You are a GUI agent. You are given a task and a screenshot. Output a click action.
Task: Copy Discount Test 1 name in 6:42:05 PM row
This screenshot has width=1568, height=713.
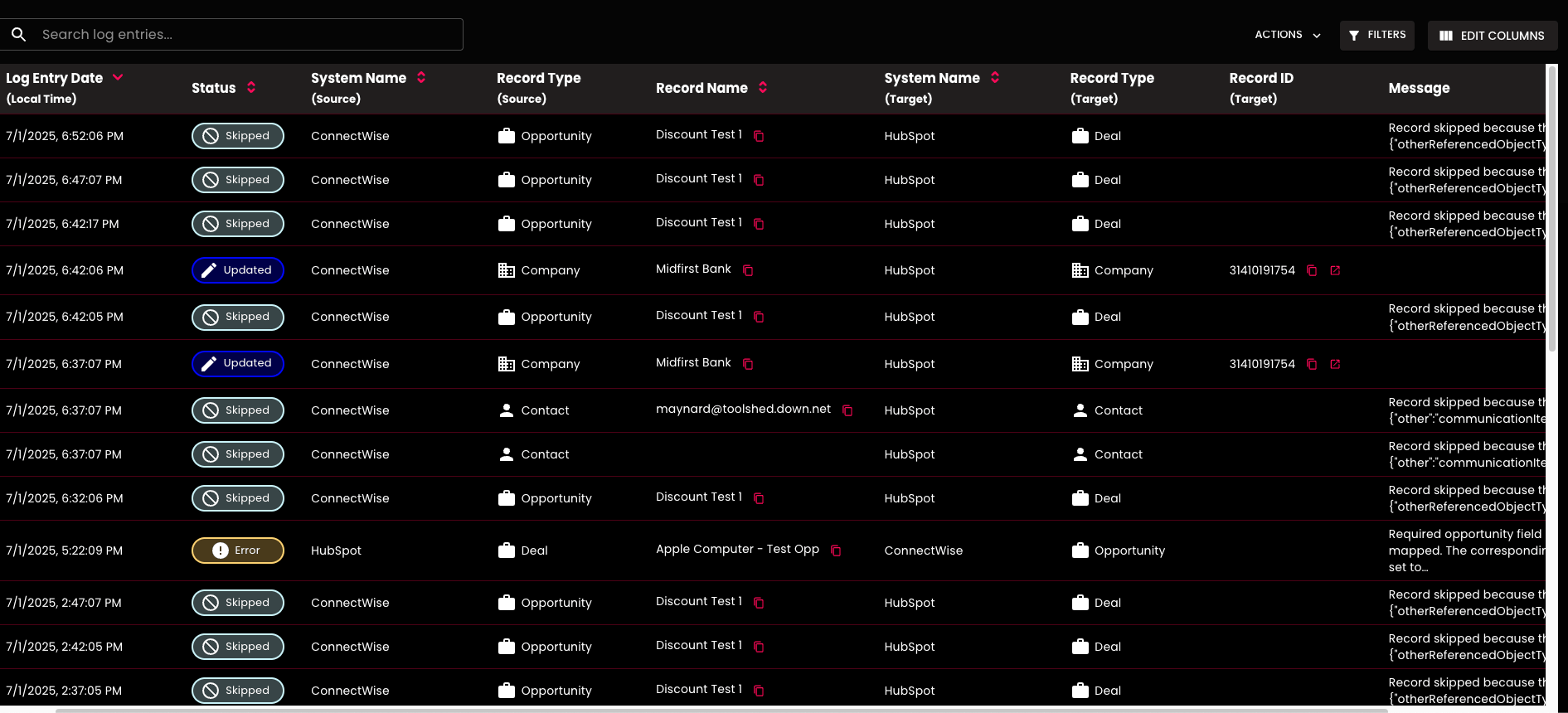tap(759, 317)
